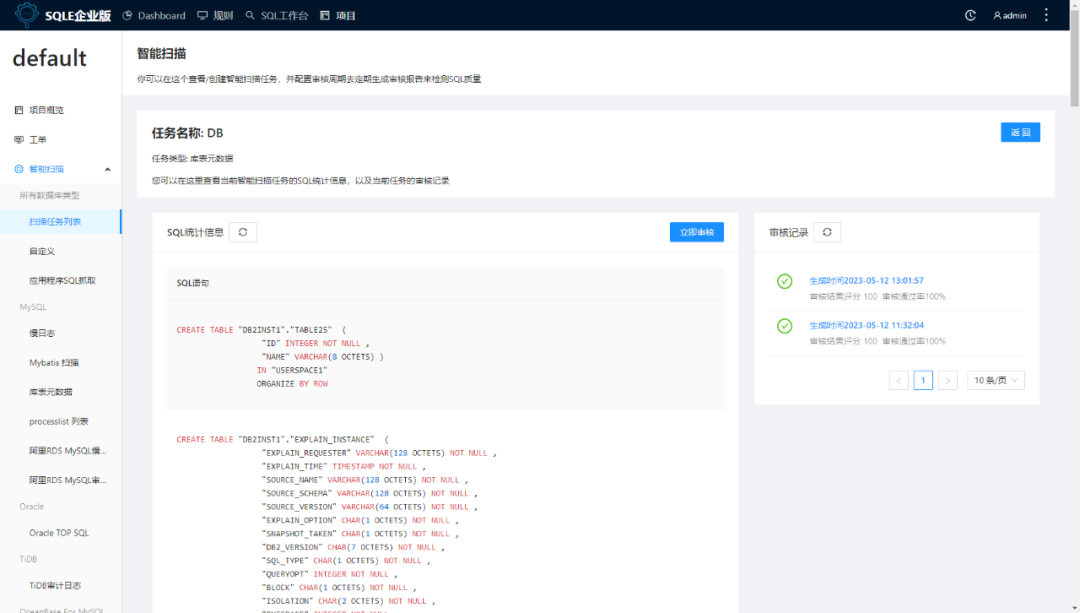Image resolution: width=1080 pixels, height=613 pixels.
Task: Open audit record generated 2023-05-12 13:01:57
Action: pyautogui.click(x=866, y=281)
